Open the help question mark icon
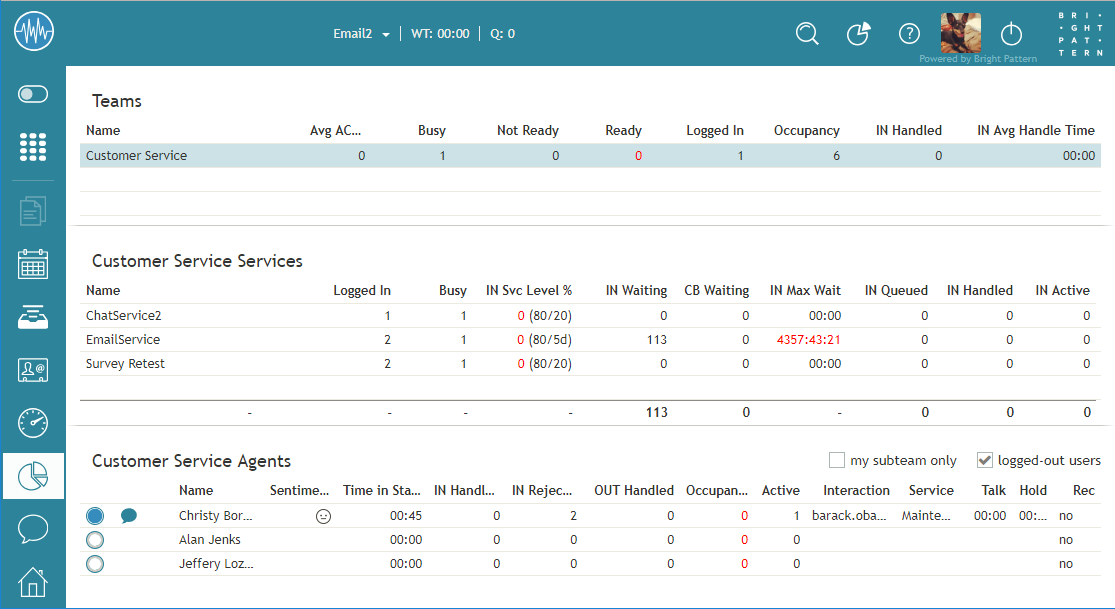Viewport: 1115px width, 609px height. click(x=909, y=33)
